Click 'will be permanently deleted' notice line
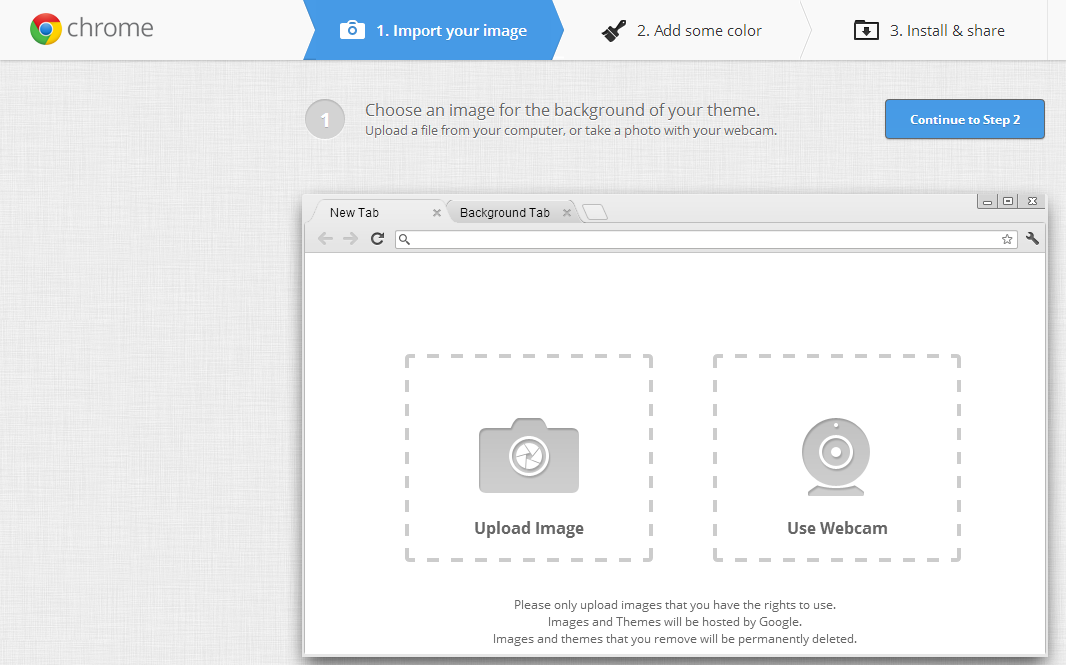This screenshot has height=665, width=1066. (x=674, y=638)
